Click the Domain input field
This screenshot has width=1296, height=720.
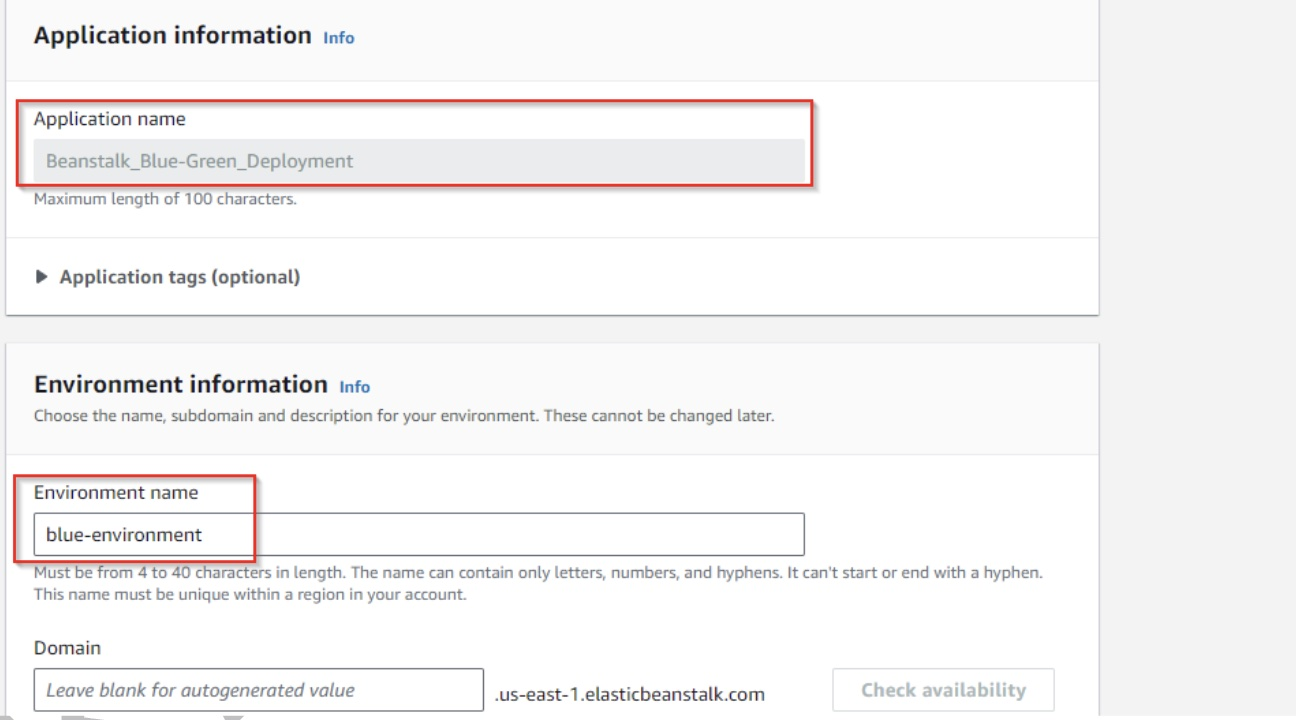[258, 690]
